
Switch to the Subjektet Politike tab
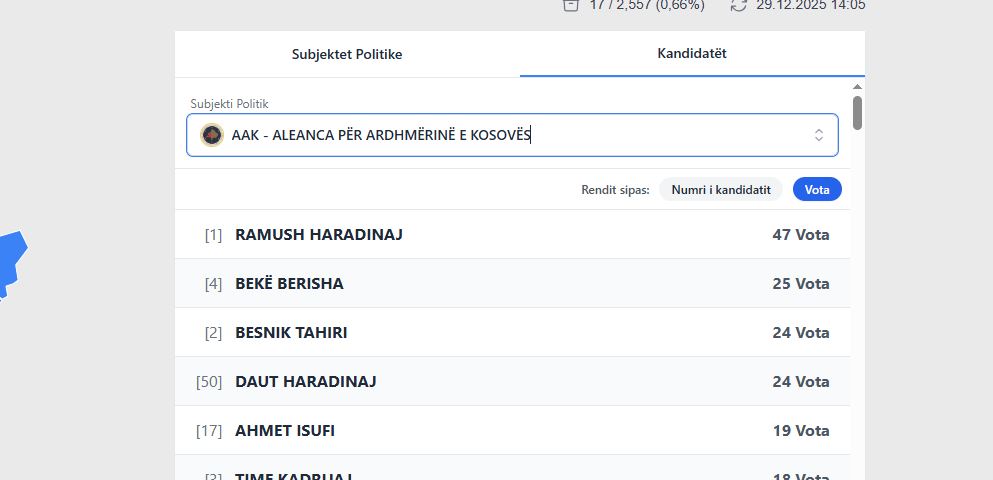tap(347, 54)
